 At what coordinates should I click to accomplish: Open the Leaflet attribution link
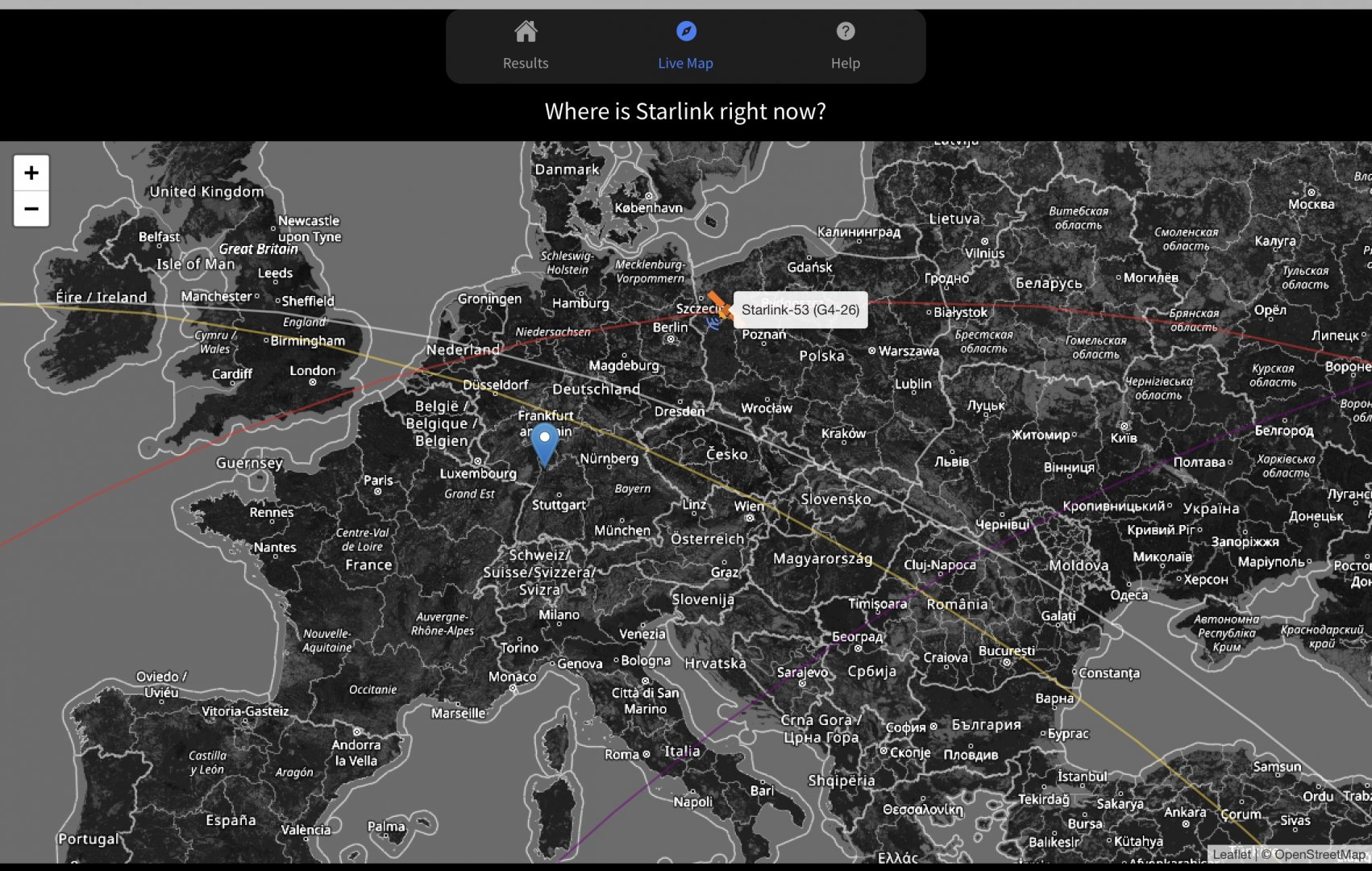pyautogui.click(x=1232, y=854)
